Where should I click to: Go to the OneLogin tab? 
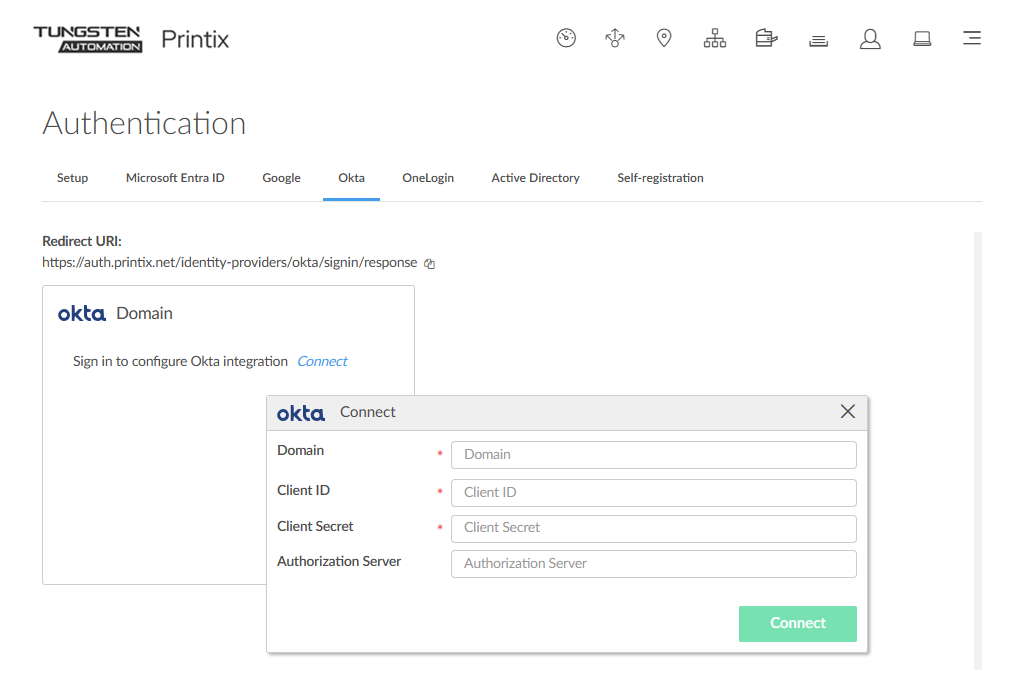click(x=428, y=178)
